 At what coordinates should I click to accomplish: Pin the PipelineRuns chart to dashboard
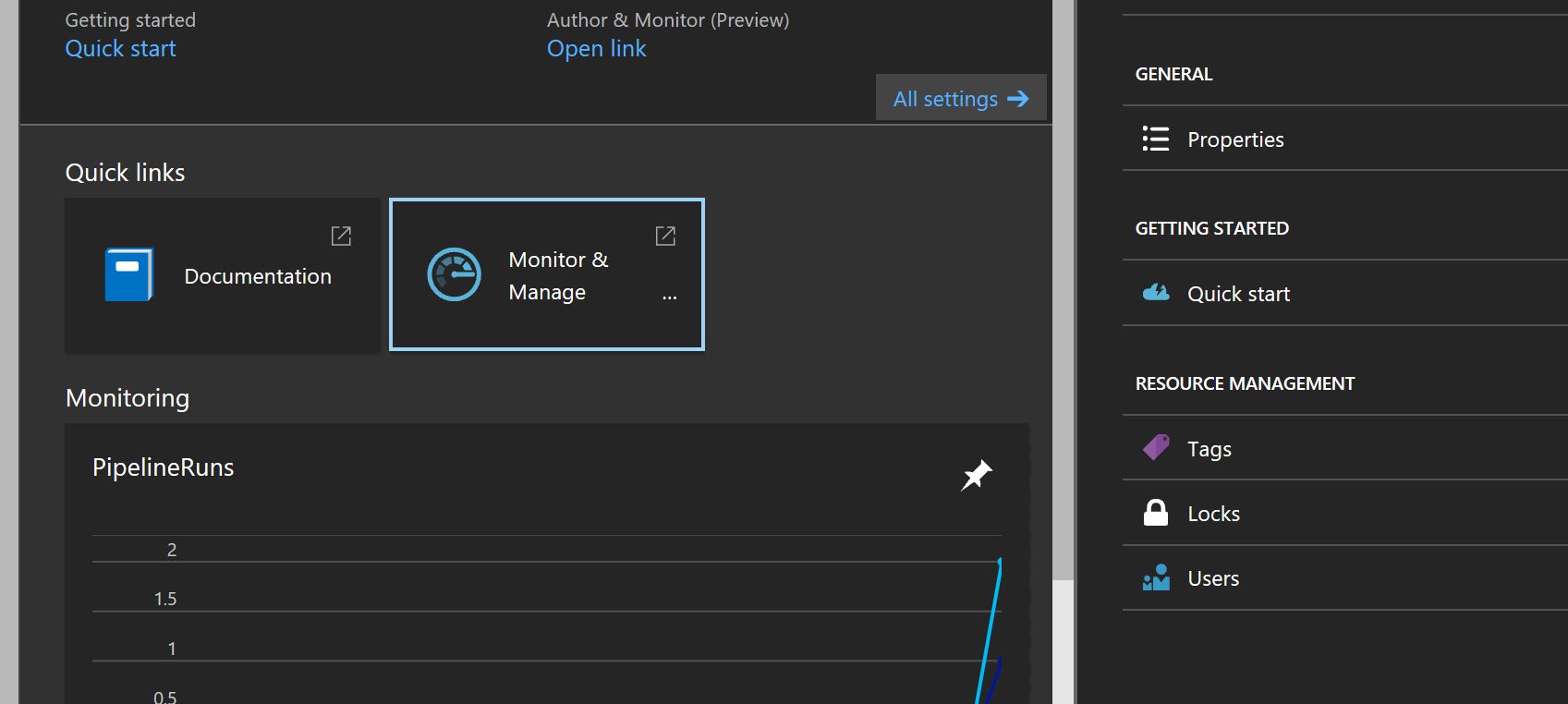[977, 475]
